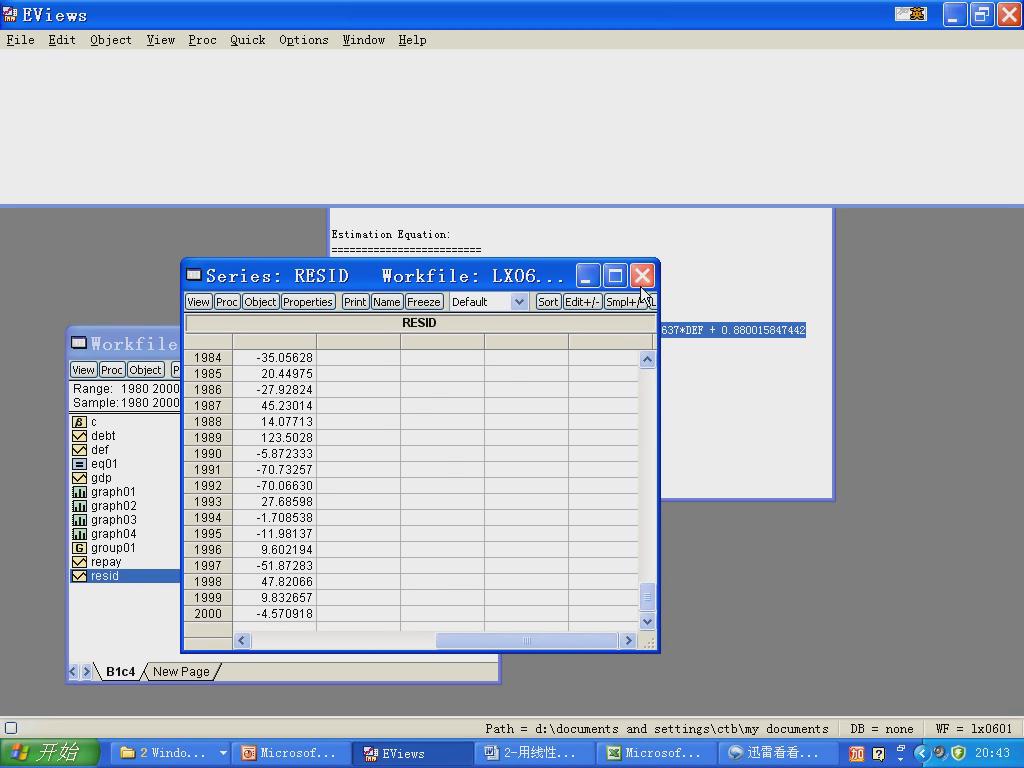Click the EViews application title icon
This screenshot has height=768, width=1024.
(10, 14)
